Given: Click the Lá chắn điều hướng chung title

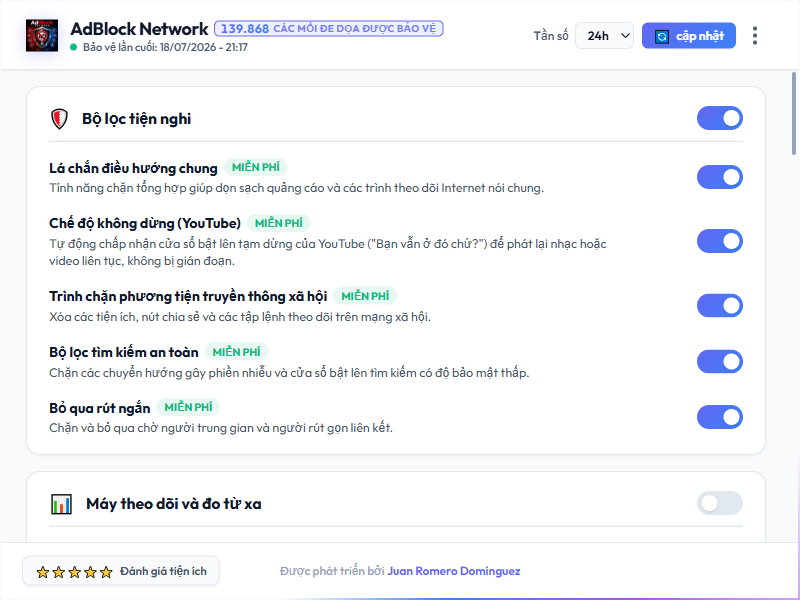Looking at the screenshot, I should pos(133,168).
